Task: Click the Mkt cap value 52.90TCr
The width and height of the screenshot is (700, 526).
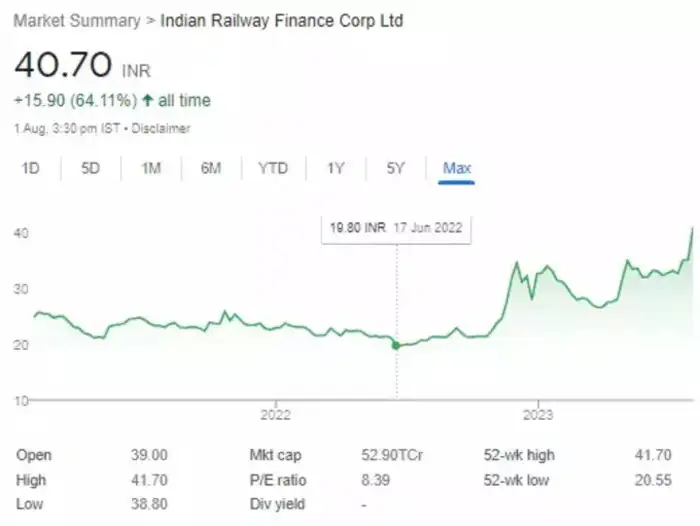Action: (392, 455)
